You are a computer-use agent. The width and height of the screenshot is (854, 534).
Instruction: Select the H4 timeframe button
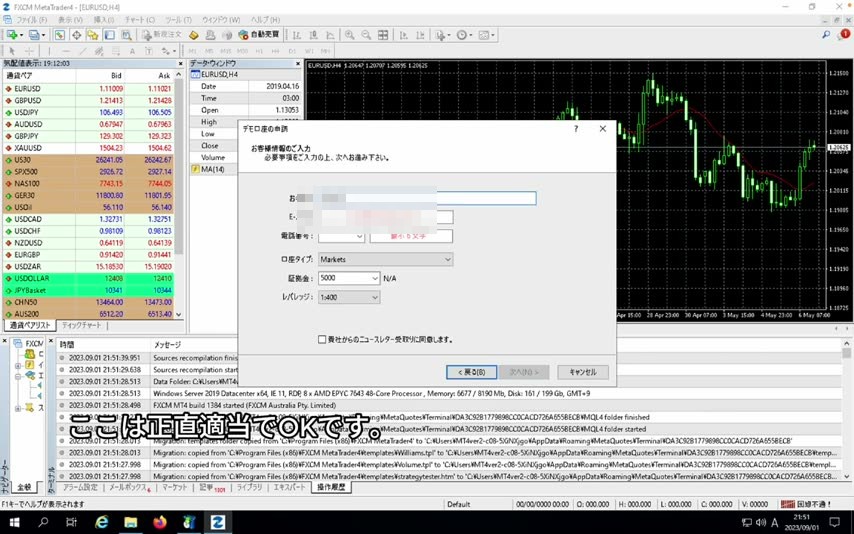[276, 51]
